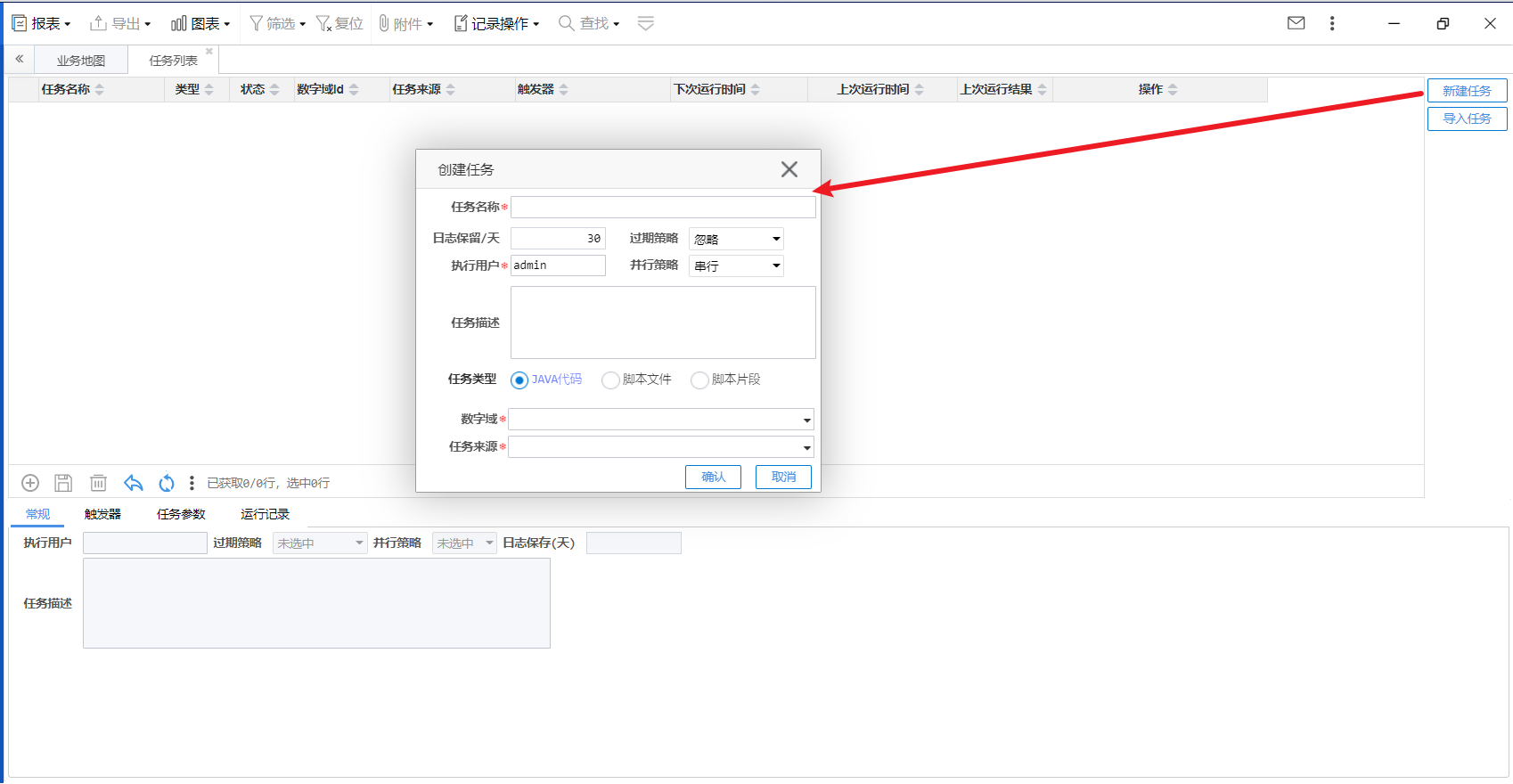Click the 确认 button
This screenshot has height=784, width=1513.
713,477
